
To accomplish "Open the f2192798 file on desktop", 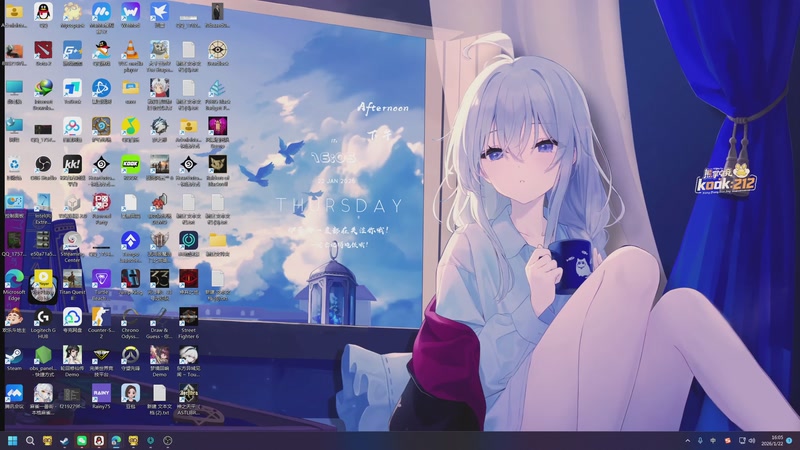I will (72, 393).
